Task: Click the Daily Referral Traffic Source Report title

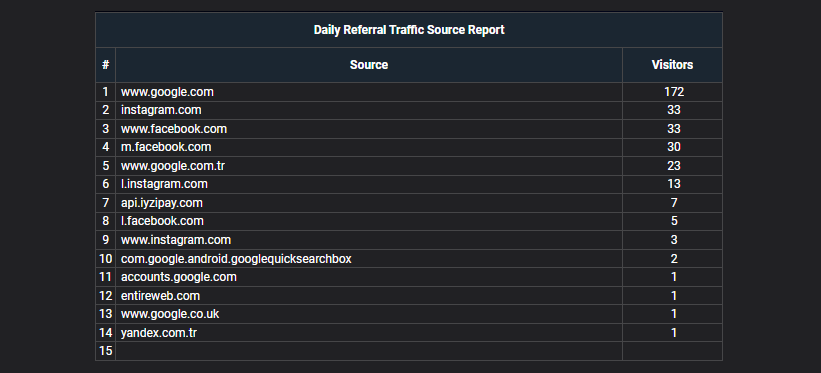Action: tap(409, 30)
